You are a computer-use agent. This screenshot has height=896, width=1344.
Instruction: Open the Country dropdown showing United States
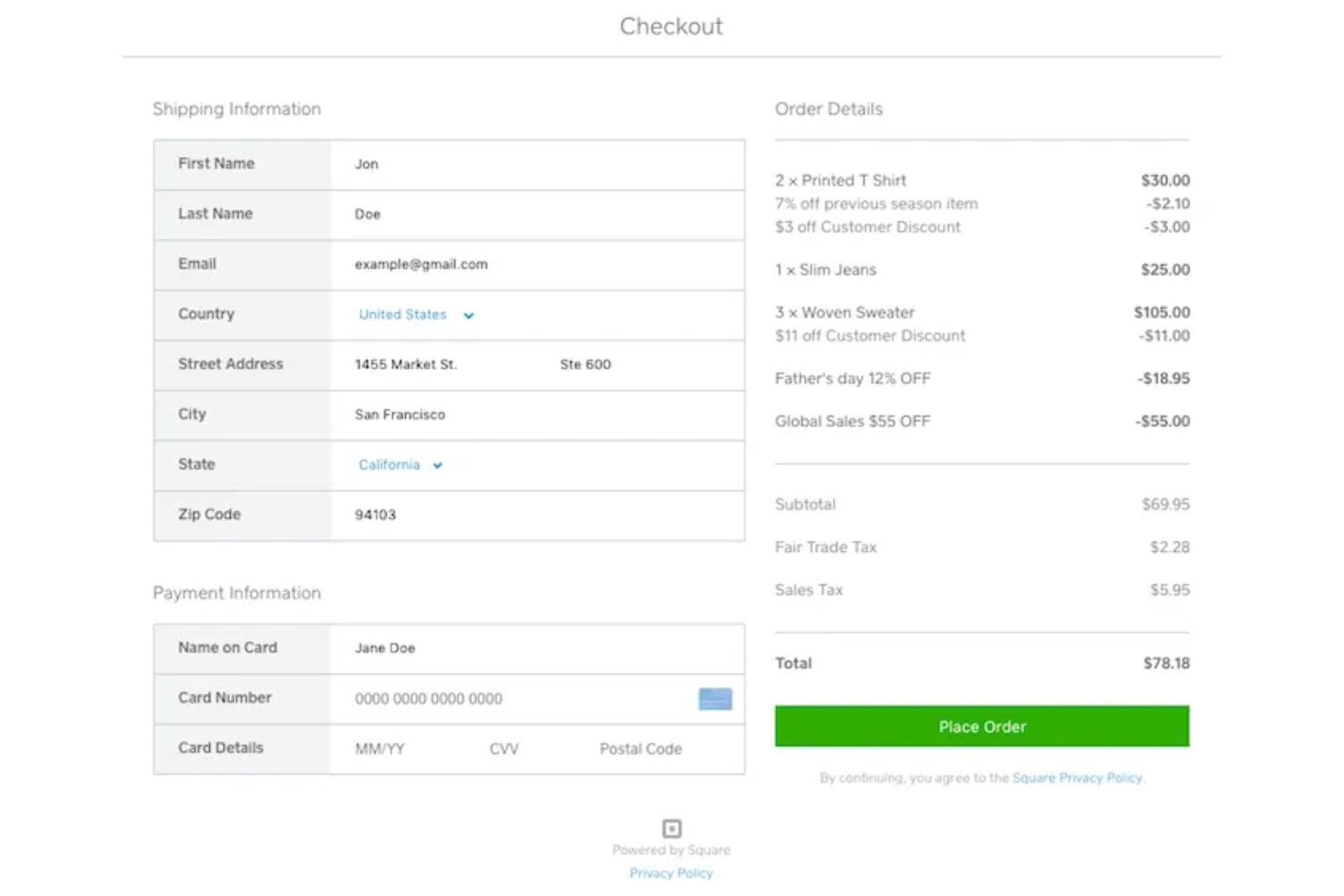coord(402,314)
